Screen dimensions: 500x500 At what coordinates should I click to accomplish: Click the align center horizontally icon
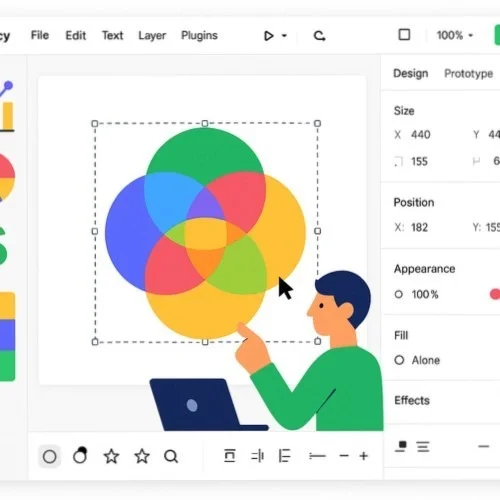pos(257,456)
